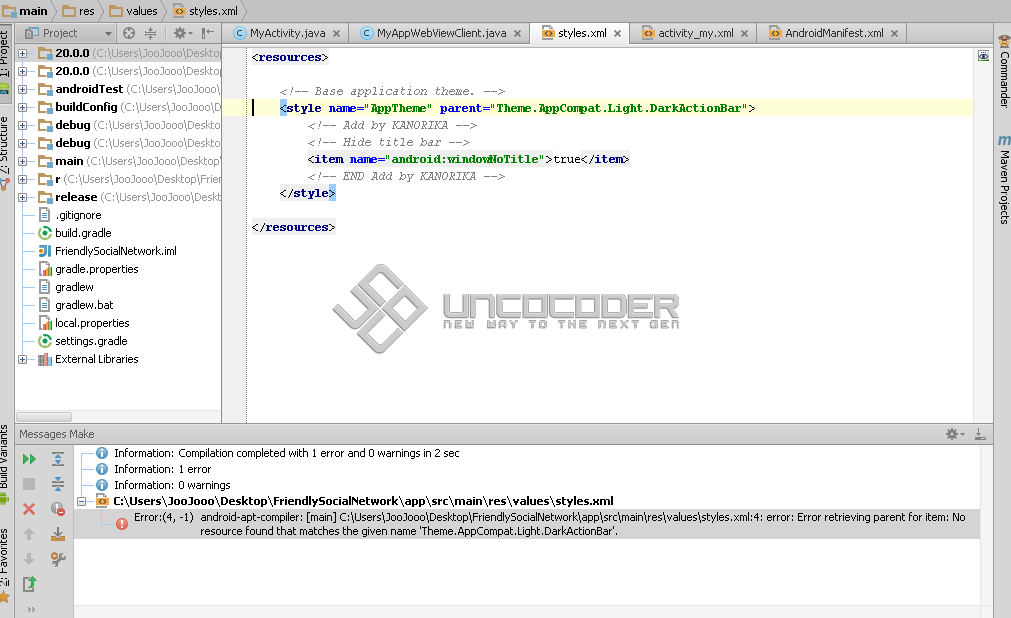Select gradle.properties in the Project tree
The width and height of the screenshot is (1011, 618).
point(97,269)
